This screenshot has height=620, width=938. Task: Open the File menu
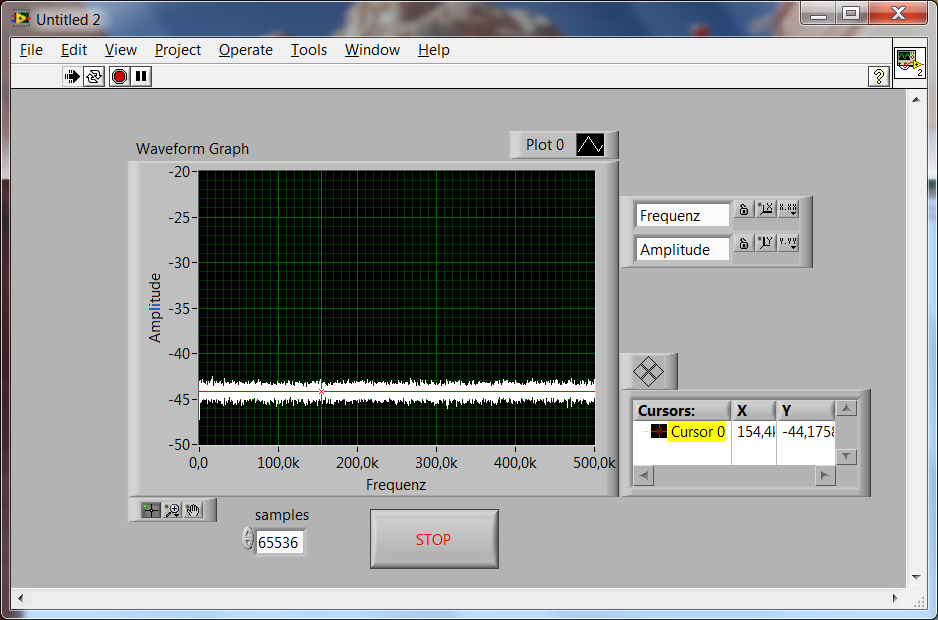pyautogui.click(x=31, y=50)
